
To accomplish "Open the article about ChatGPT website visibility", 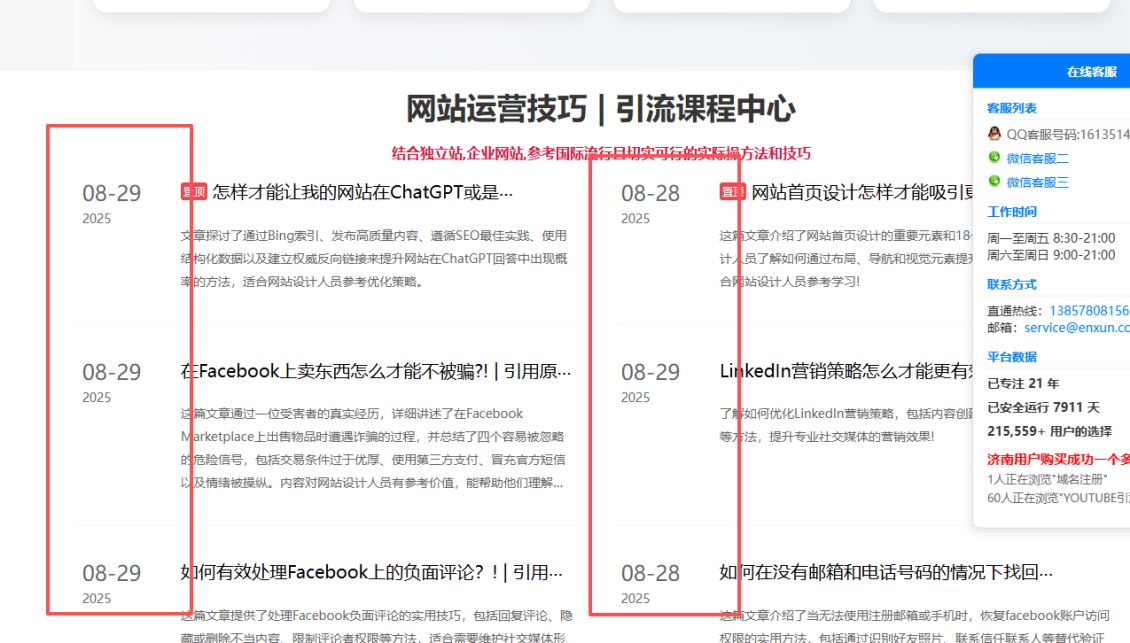I will pyautogui.click(x=362, y=192).
